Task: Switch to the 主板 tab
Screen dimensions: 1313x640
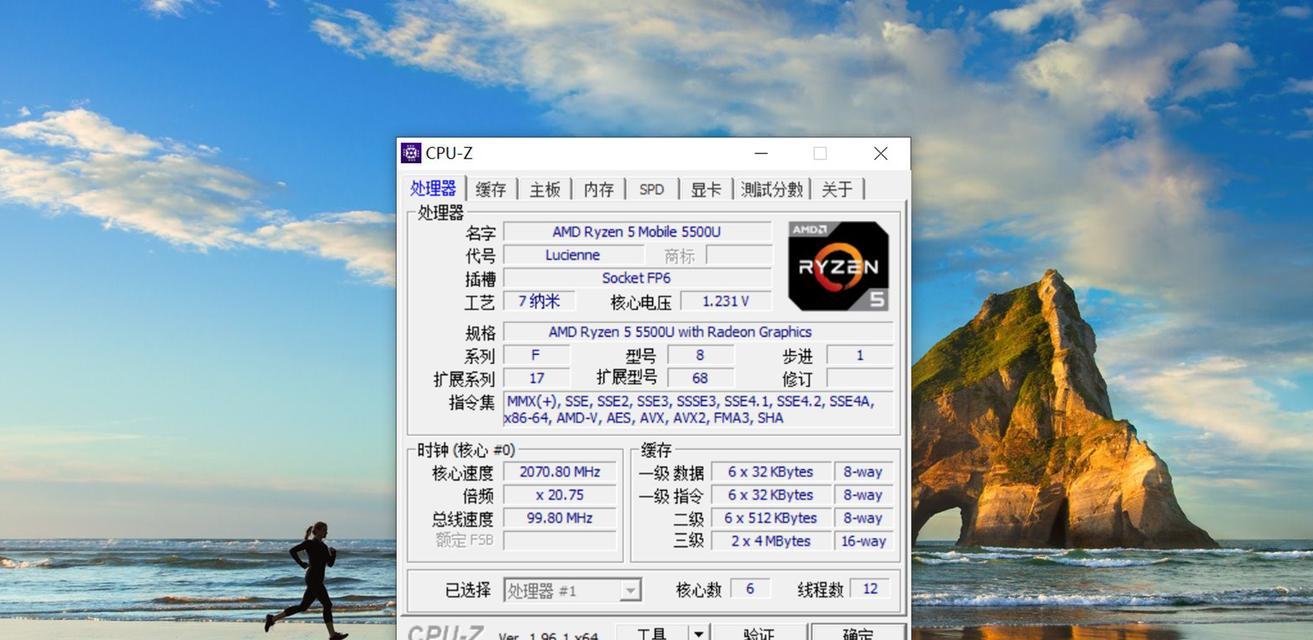Action: (545, 189)
